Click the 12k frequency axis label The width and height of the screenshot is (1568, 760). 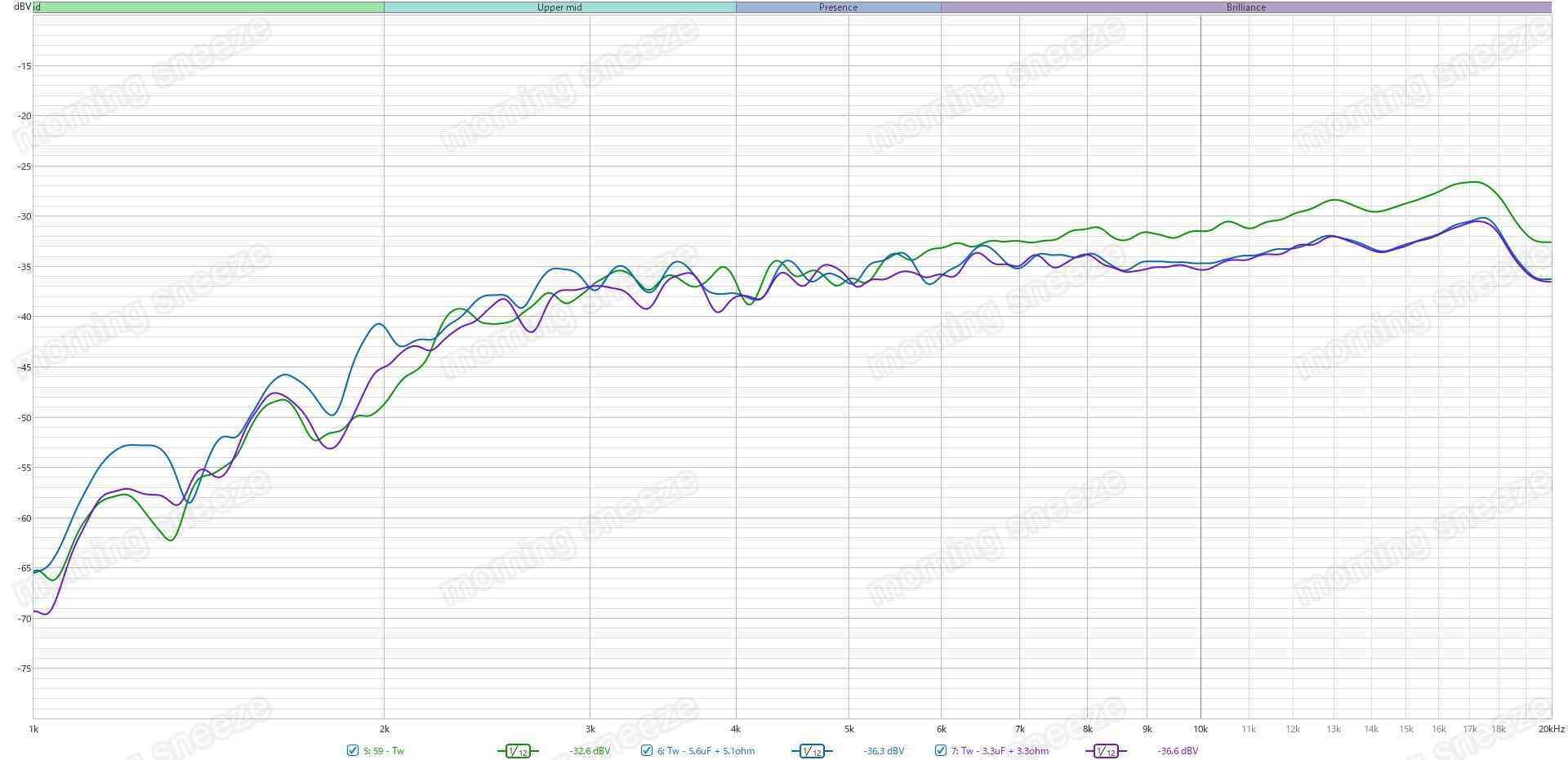coord(1293,729)
